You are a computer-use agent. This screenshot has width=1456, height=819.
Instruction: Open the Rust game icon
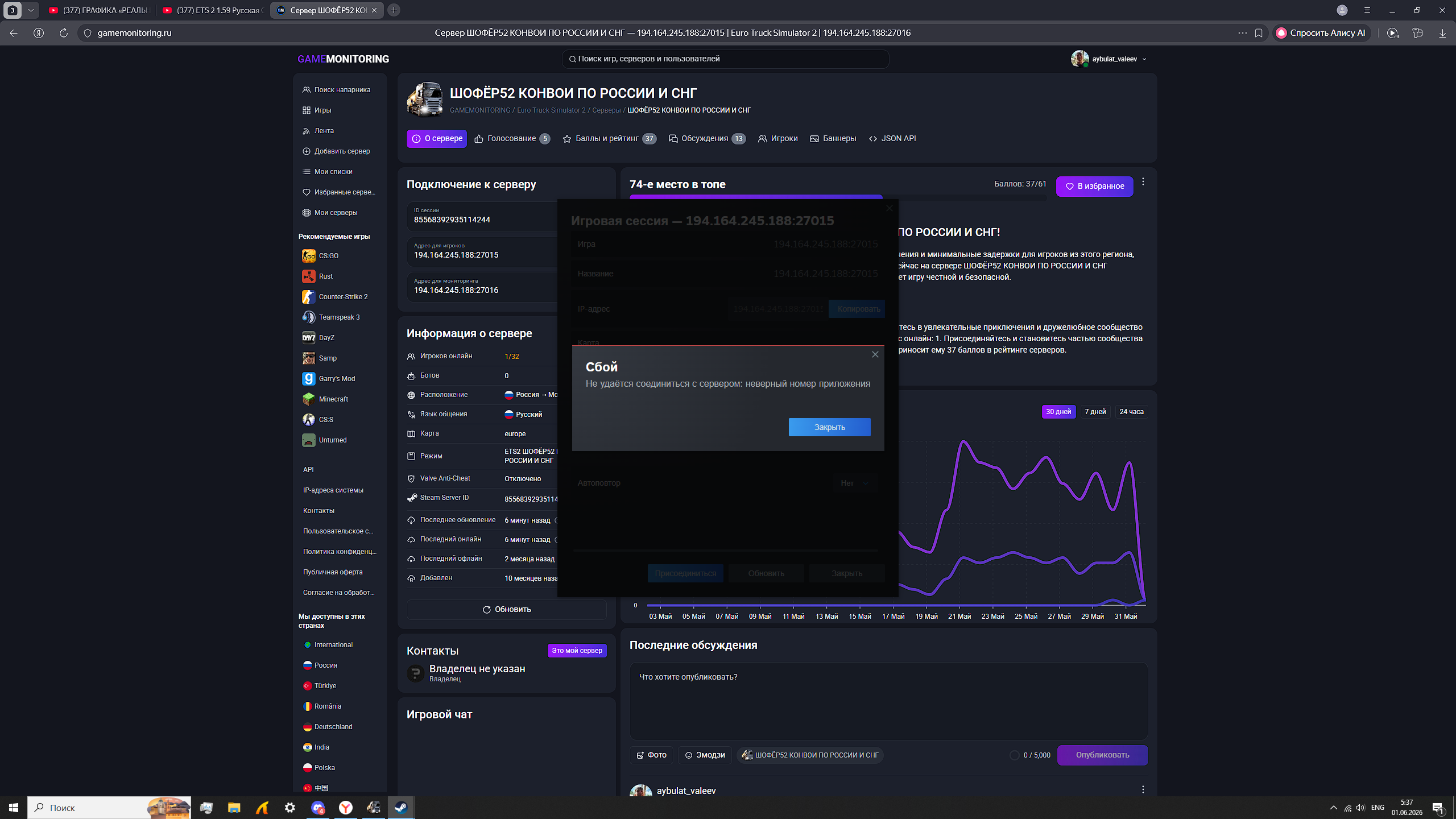tap(308, 276)
